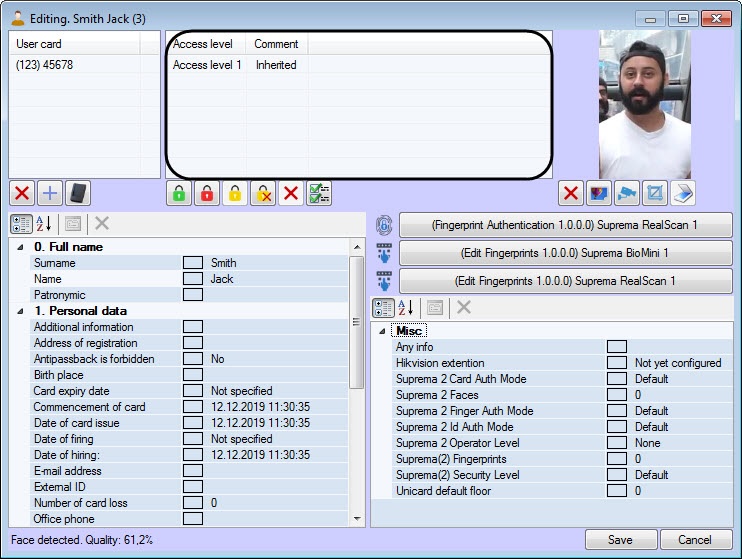Click the camera capture icon under photo
This screenshot has height=559, width=742.
coord(627,193)
